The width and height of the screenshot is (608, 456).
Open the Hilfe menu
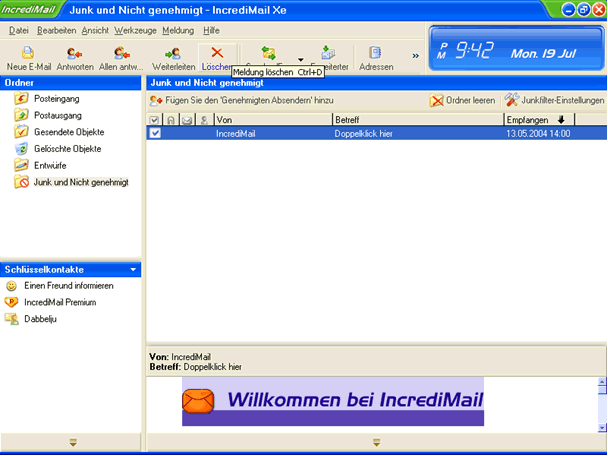point(211,30)
